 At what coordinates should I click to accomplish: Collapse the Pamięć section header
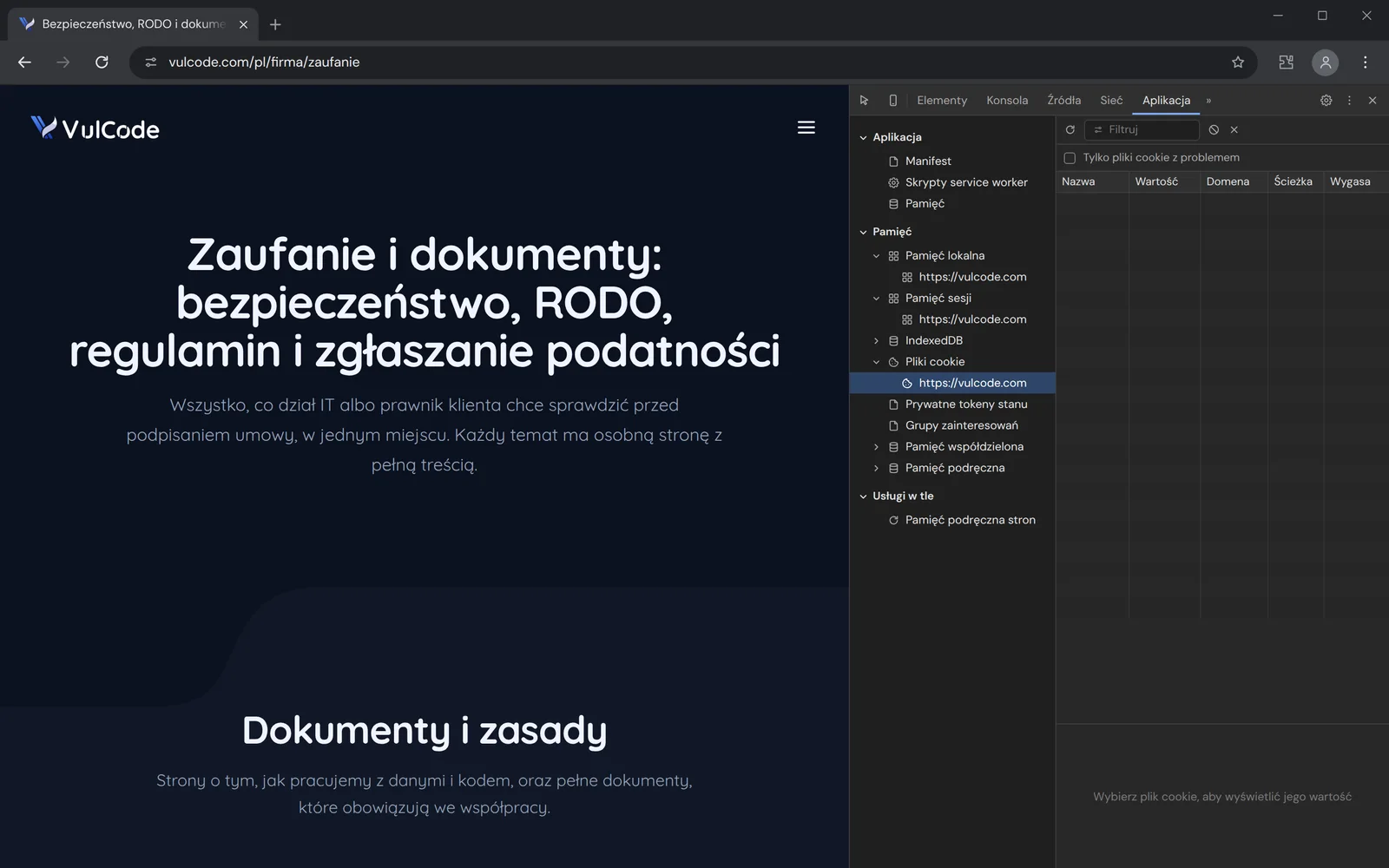point(863,233)
